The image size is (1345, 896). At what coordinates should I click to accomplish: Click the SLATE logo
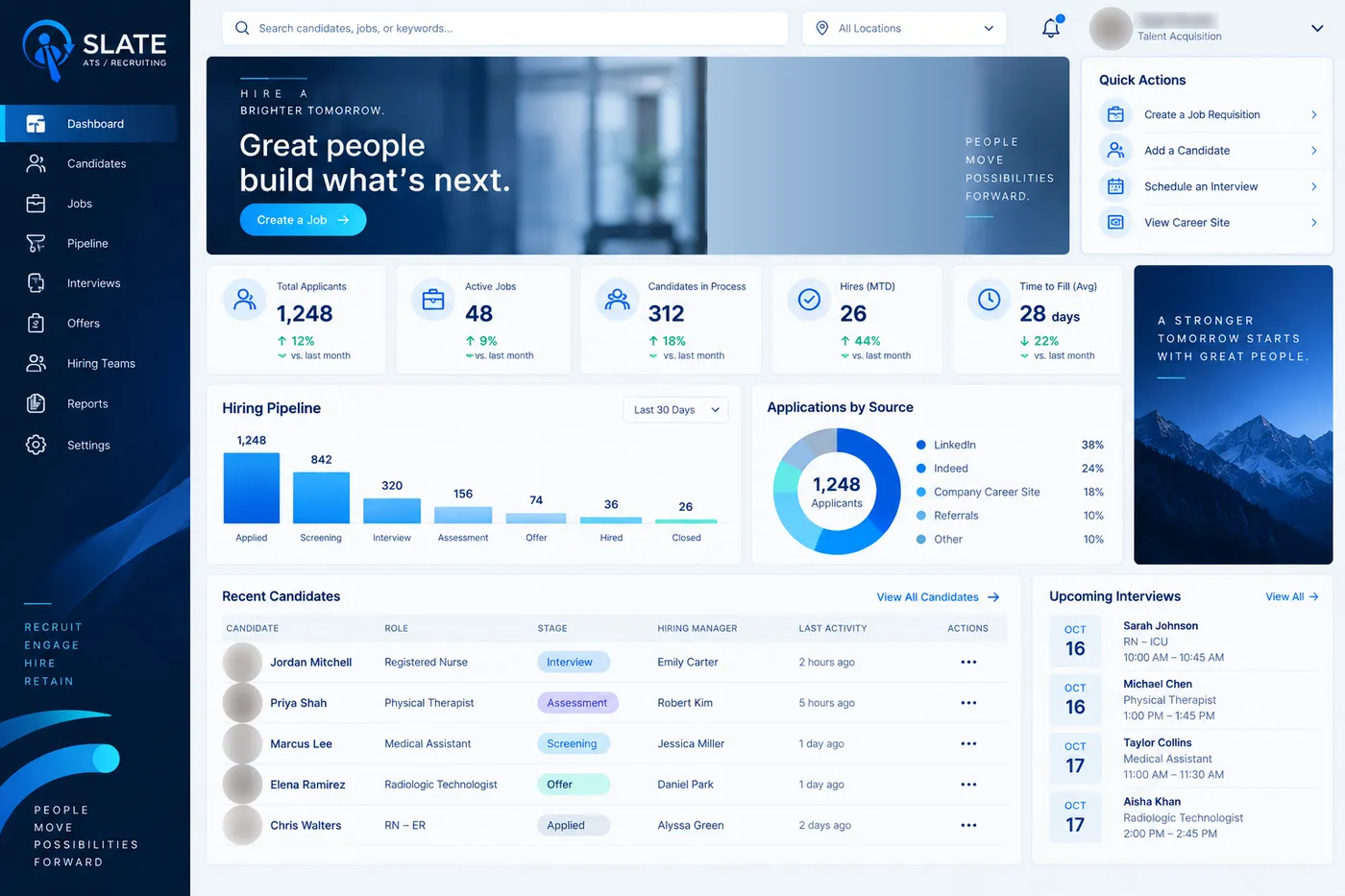pyautogui.click(x=94, y=49)
